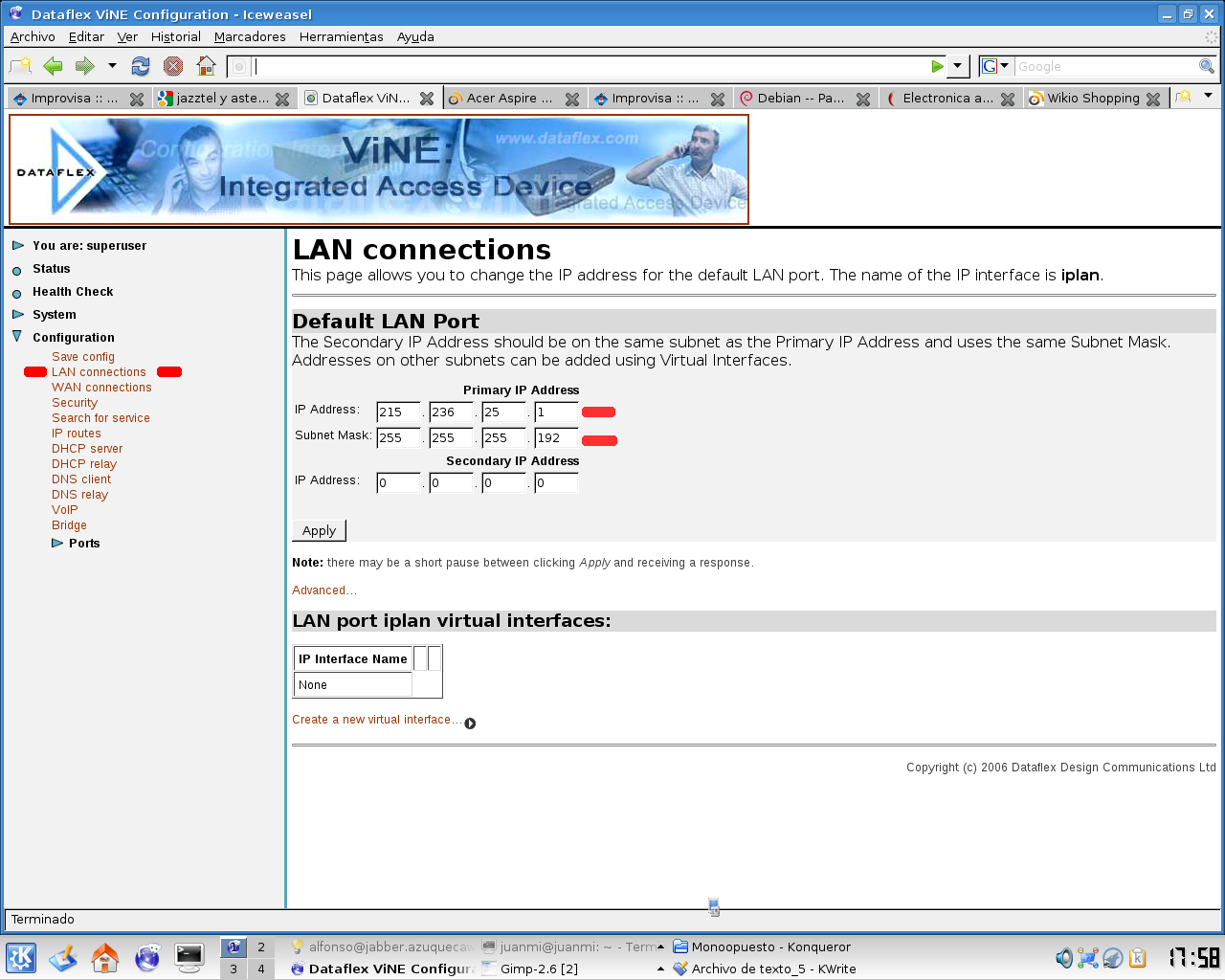This screenshot has width=1225, height=980.
Task: Switch to Gimp-2.6 [2] in the taskbar
Action: coord(539,969)
